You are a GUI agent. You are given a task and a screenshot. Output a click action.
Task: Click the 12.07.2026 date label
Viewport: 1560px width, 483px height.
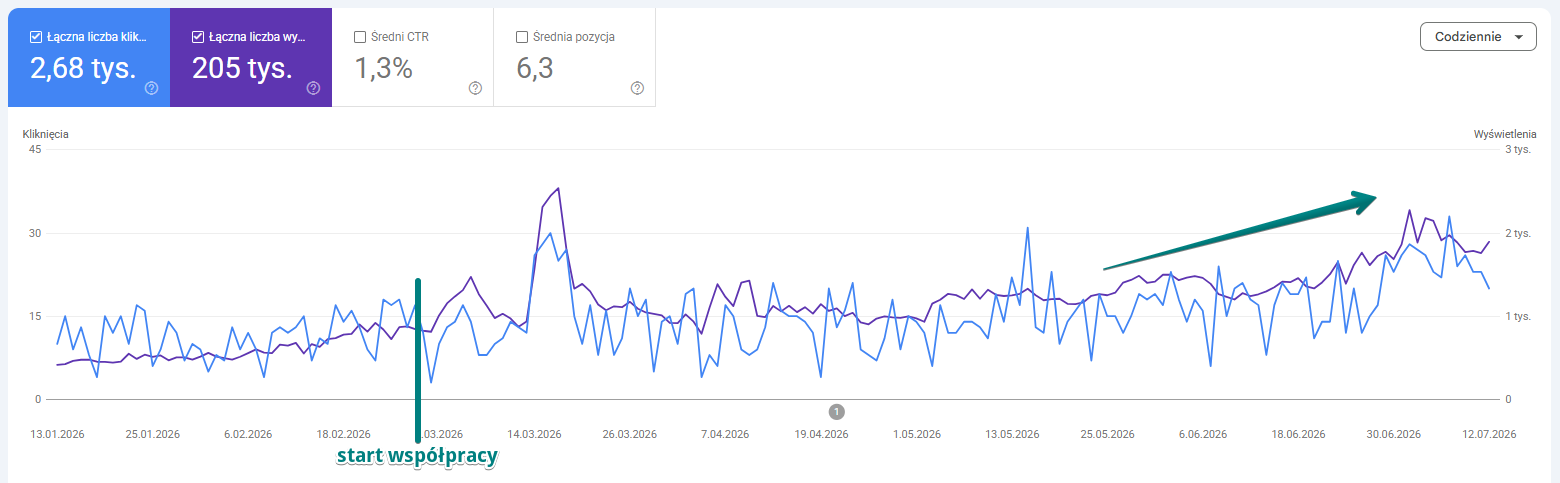(1489, 434)
